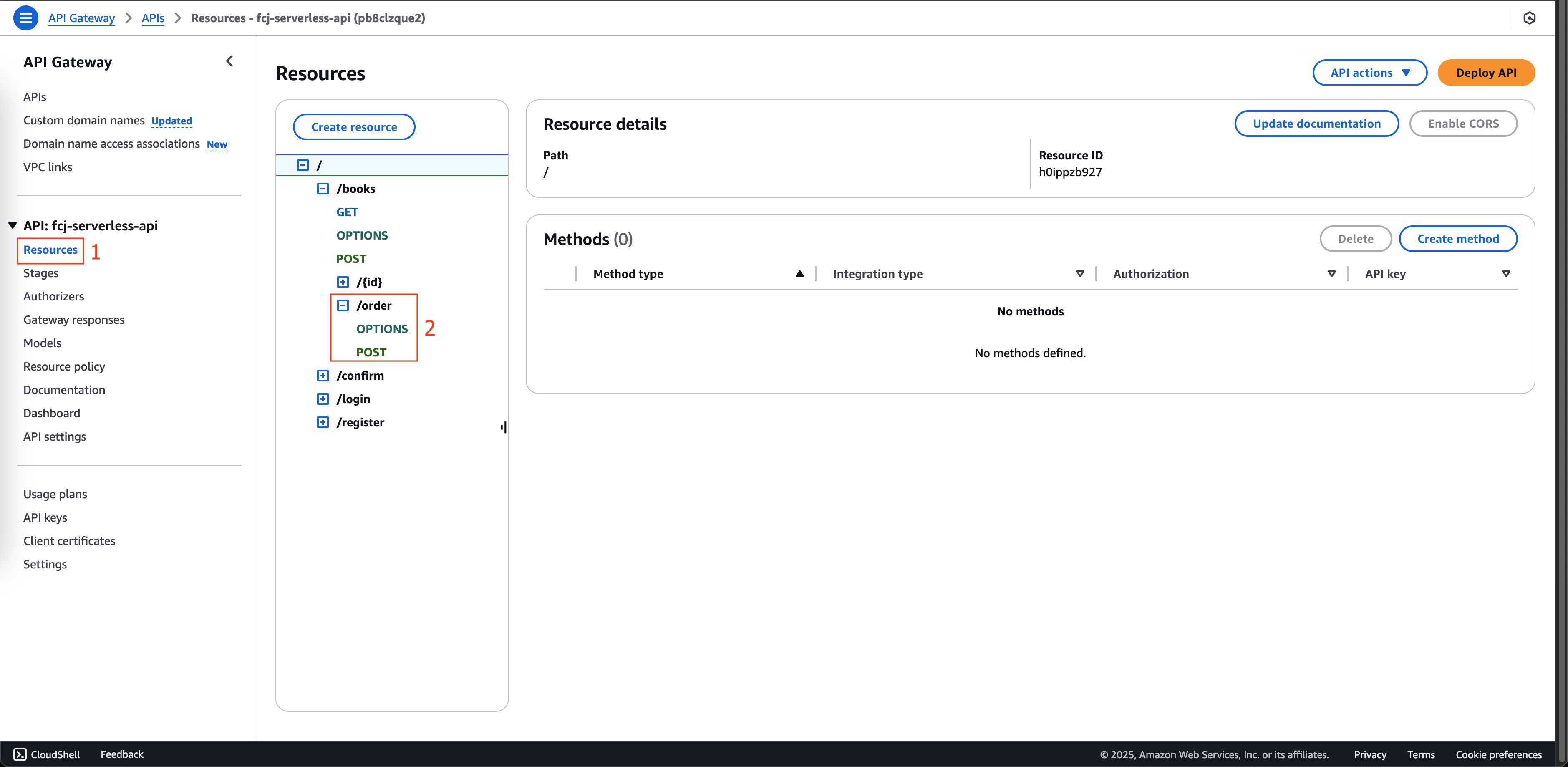The image size is (1568, 767).
Task: Collapse the /books resource node
Action: tap(323, 189)
